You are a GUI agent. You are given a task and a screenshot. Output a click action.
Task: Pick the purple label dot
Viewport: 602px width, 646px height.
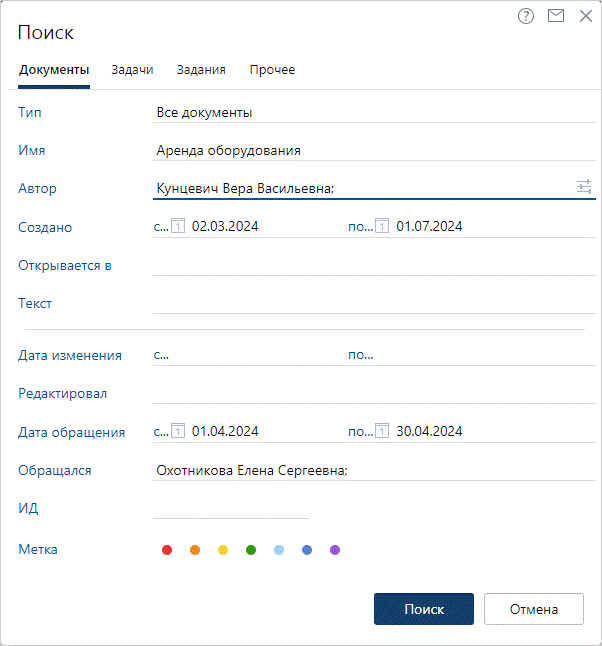[335, 550]
